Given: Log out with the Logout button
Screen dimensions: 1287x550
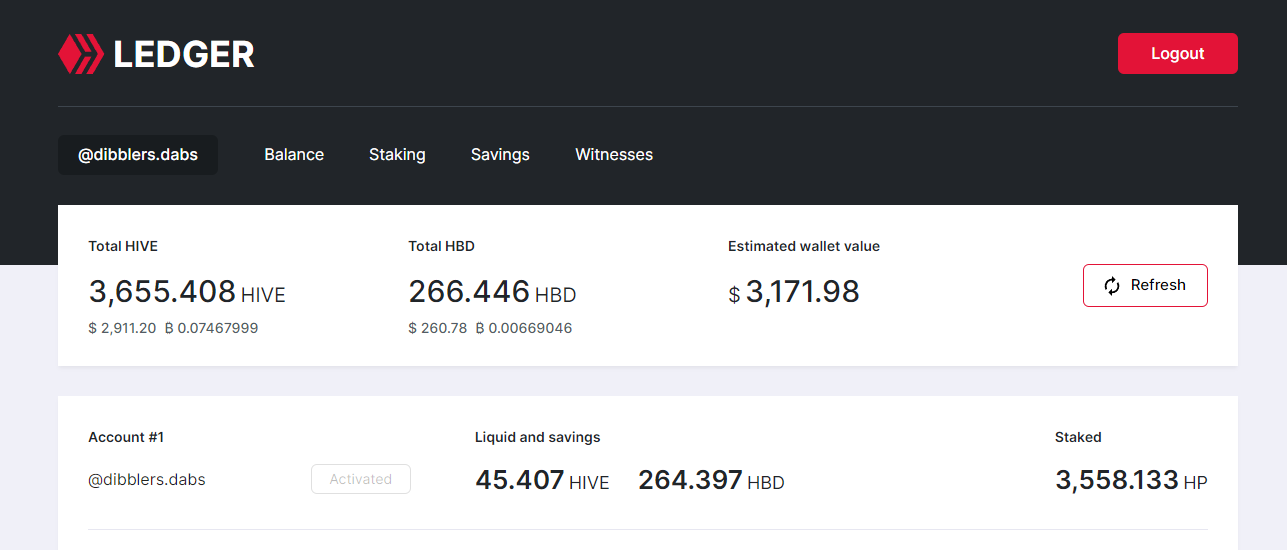Looking at the screenshot, I should click(x=1177, y=54).
